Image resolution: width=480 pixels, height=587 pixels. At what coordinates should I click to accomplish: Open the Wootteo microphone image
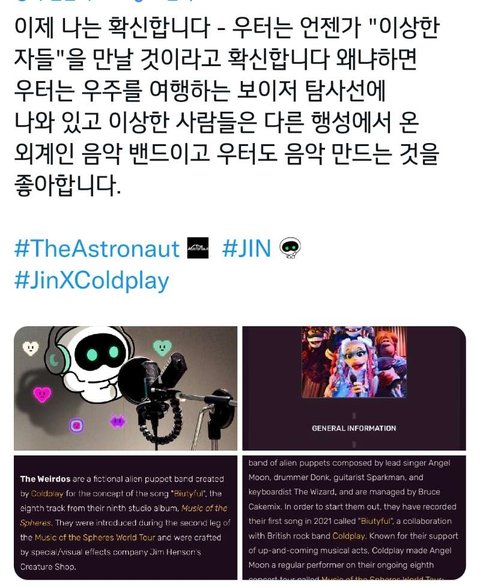tap(125, 388)
